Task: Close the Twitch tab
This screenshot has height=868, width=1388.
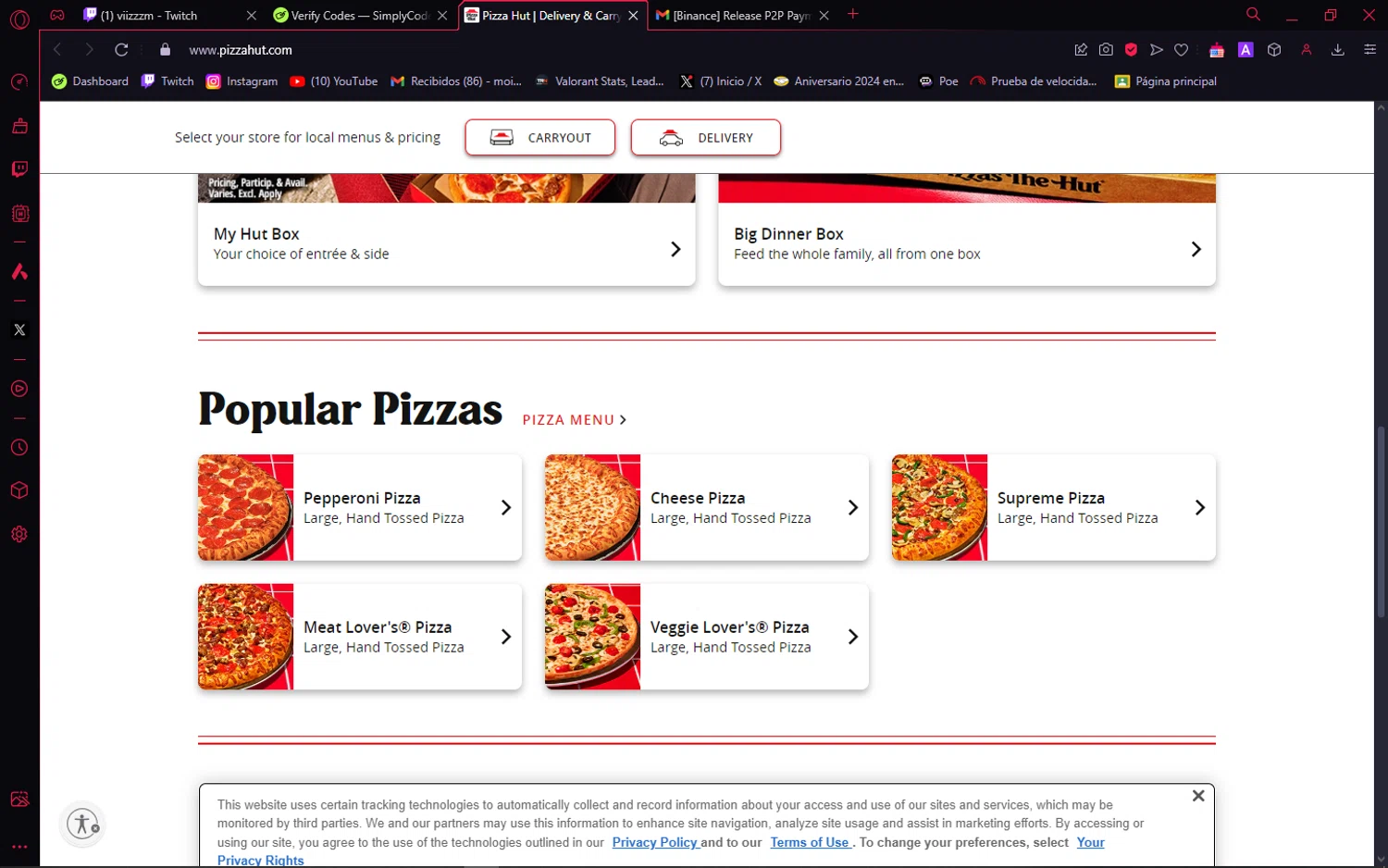Action: tap(251, 16)
